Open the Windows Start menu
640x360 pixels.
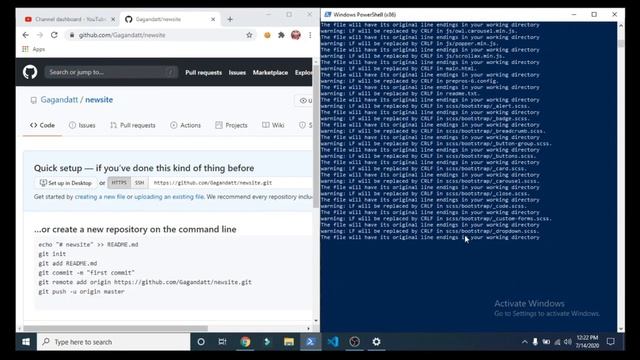(26, 342)
